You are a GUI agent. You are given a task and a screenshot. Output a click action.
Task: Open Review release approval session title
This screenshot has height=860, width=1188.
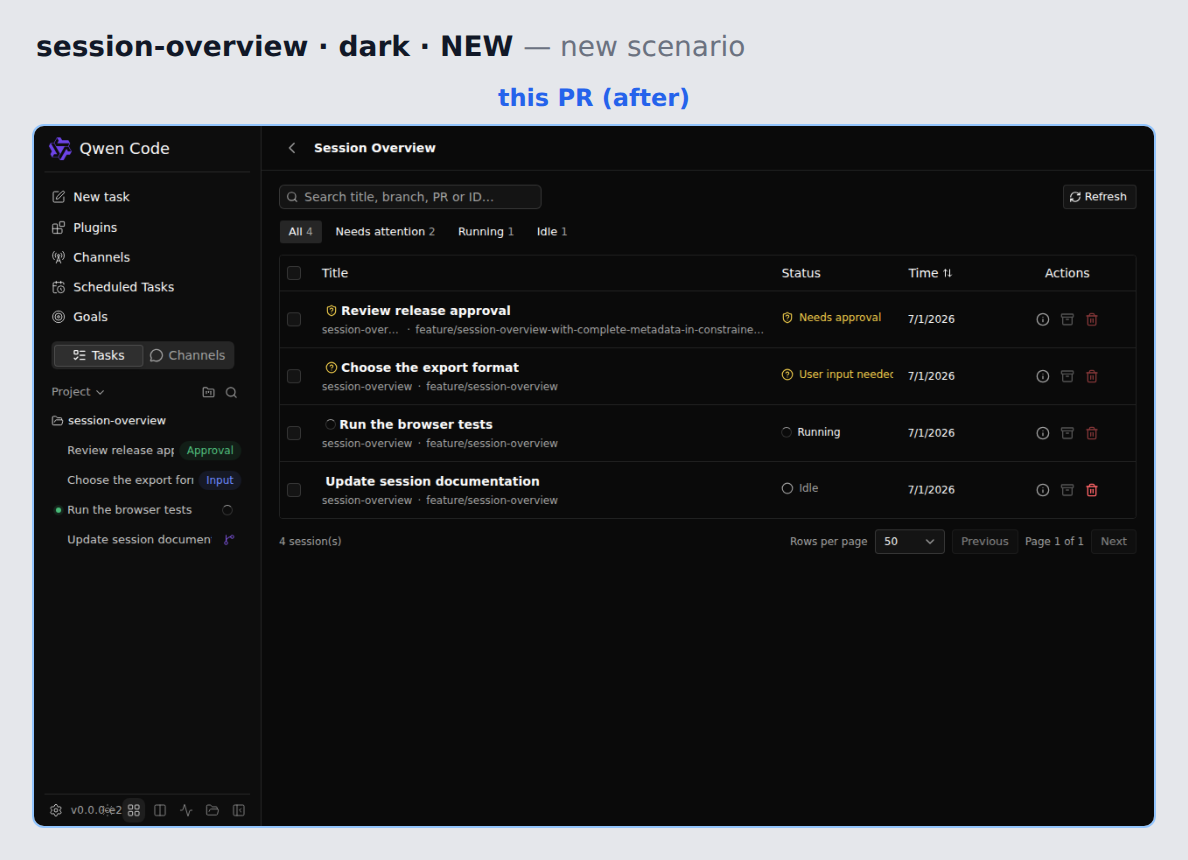point(426,311)
